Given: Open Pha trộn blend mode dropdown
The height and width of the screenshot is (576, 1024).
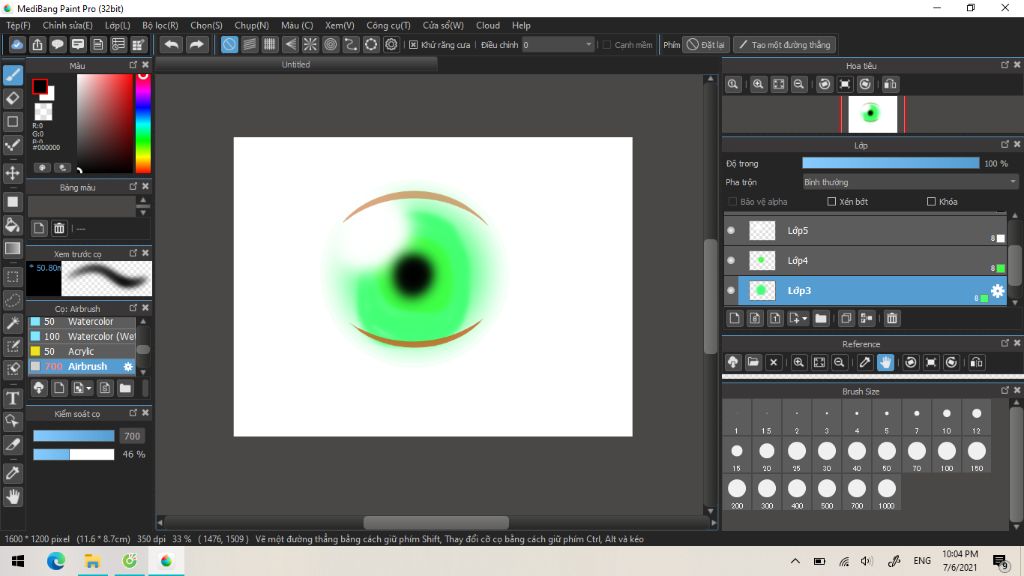Looking at the screenshot, I should tap(910, 182).
